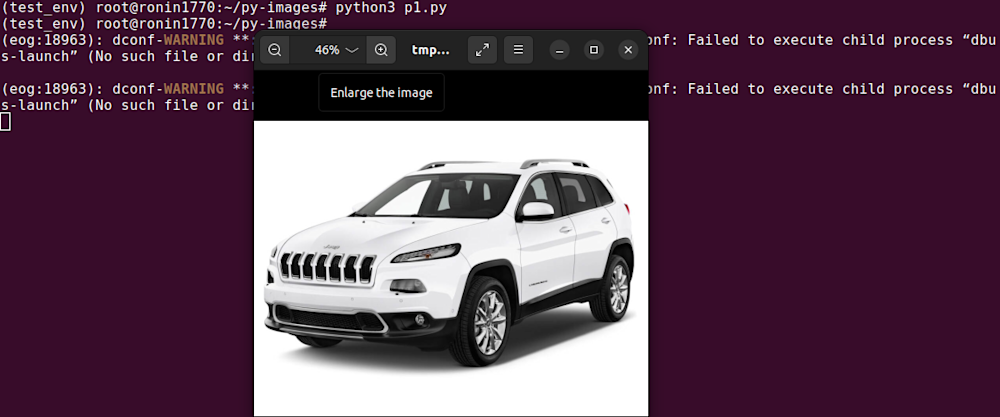Close the image viewer window
1000x417 pixels.
[x=628, y=50]
